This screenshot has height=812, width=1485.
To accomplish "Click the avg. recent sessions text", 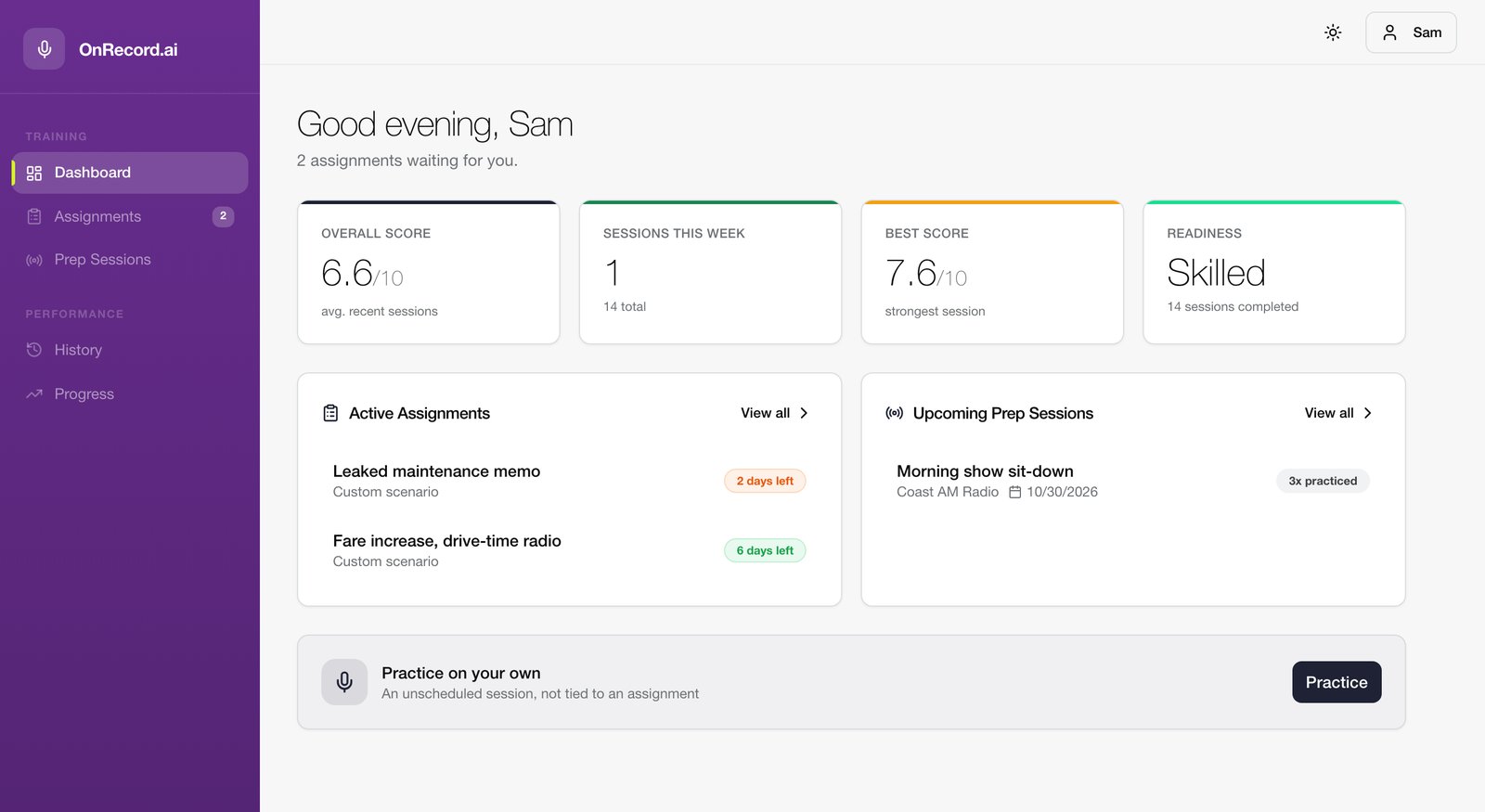I will click(380, 311).
